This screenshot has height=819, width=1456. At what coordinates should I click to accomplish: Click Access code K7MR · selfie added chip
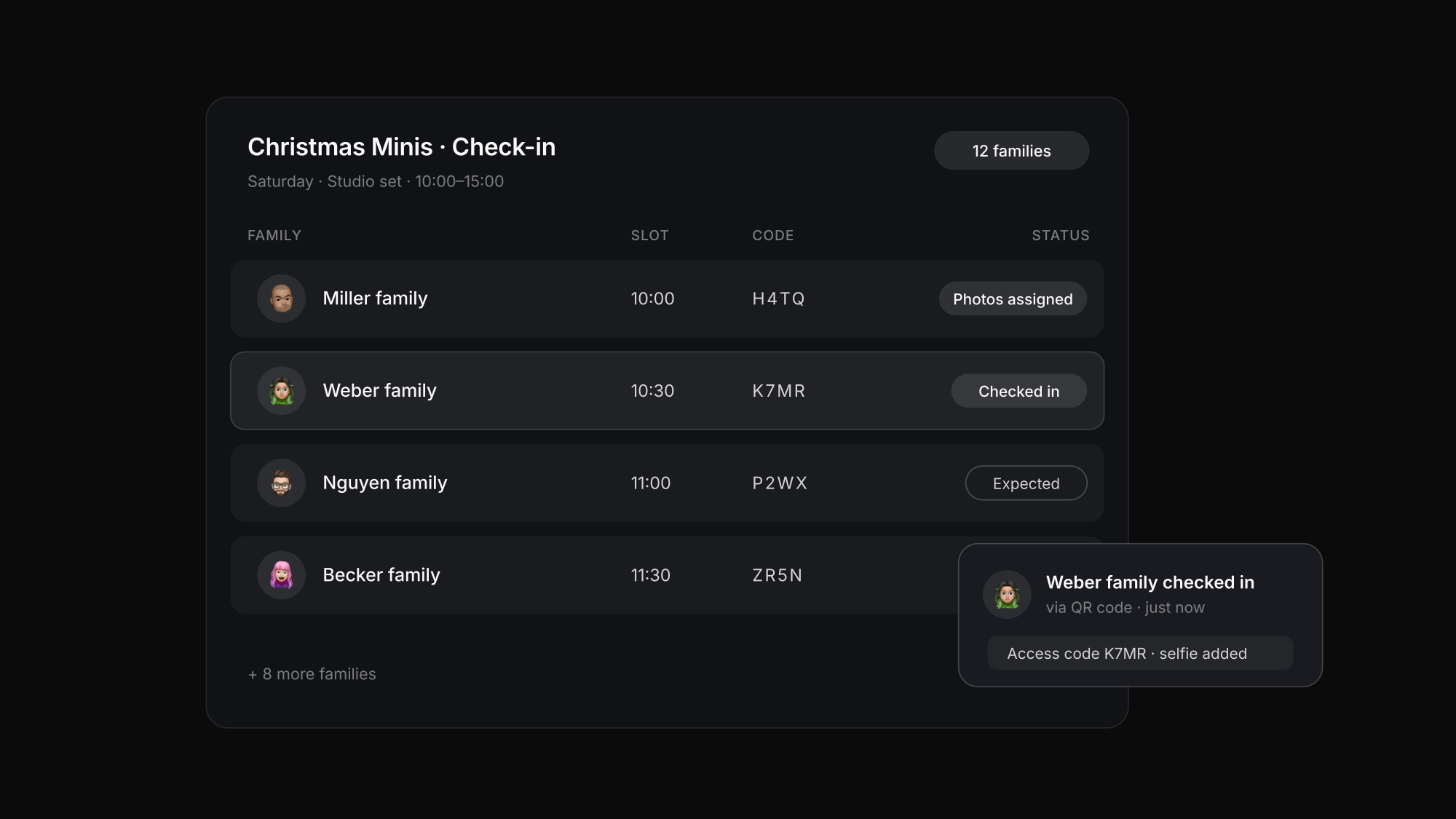point(1140,653)
